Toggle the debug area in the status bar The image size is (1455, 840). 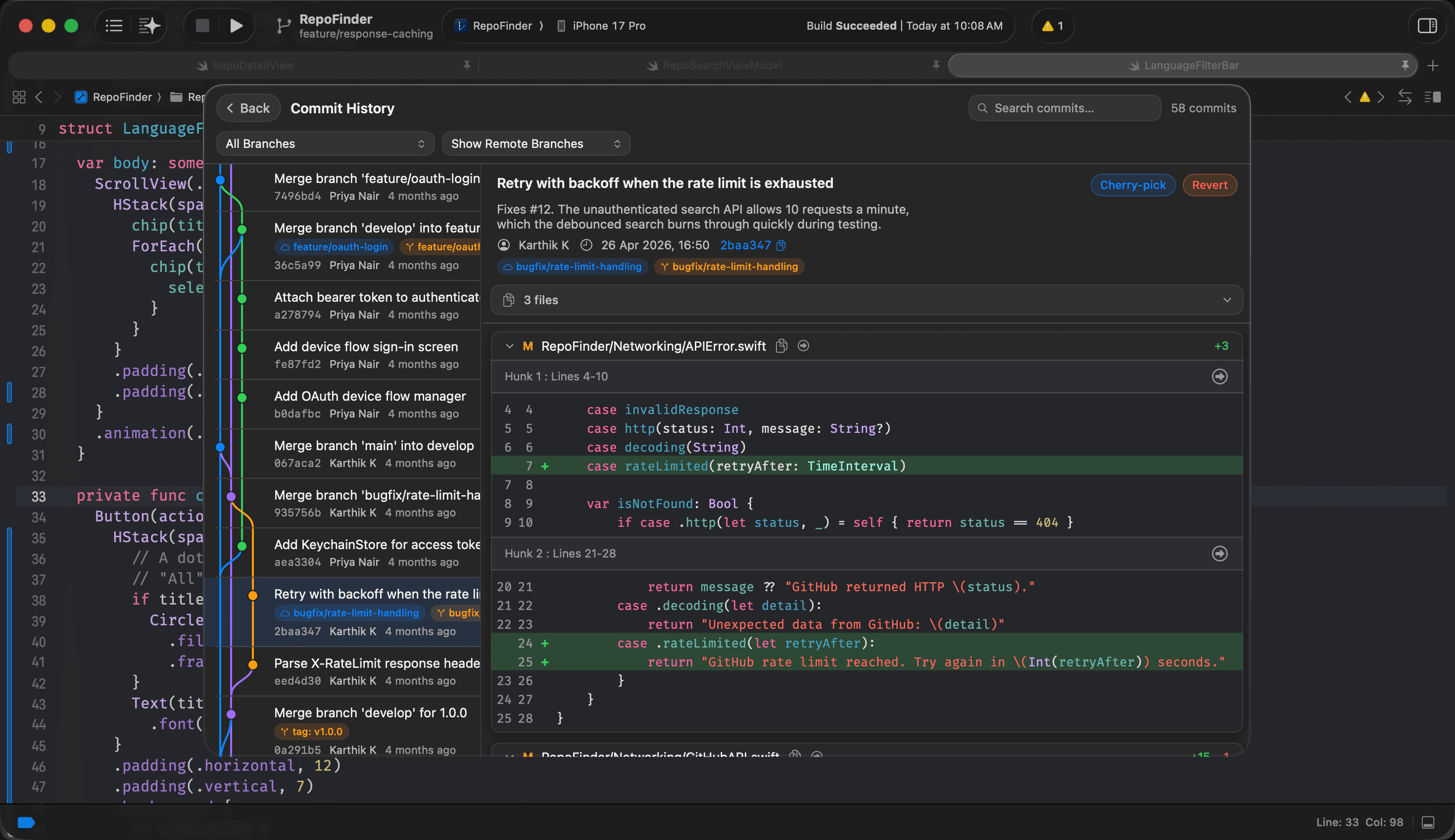click(x=1428, y=822)
